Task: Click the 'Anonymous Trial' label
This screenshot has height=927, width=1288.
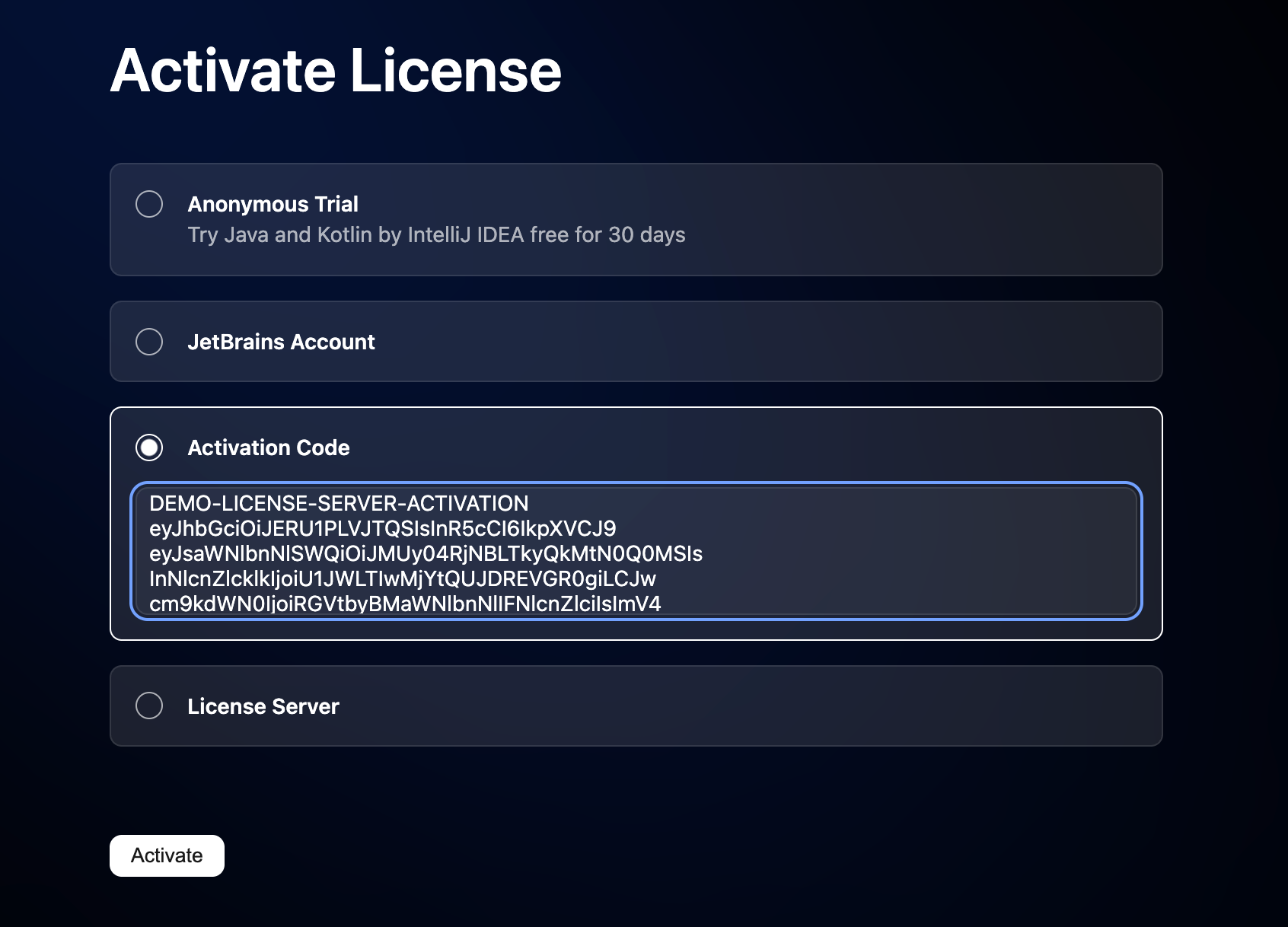Action: 273,204
